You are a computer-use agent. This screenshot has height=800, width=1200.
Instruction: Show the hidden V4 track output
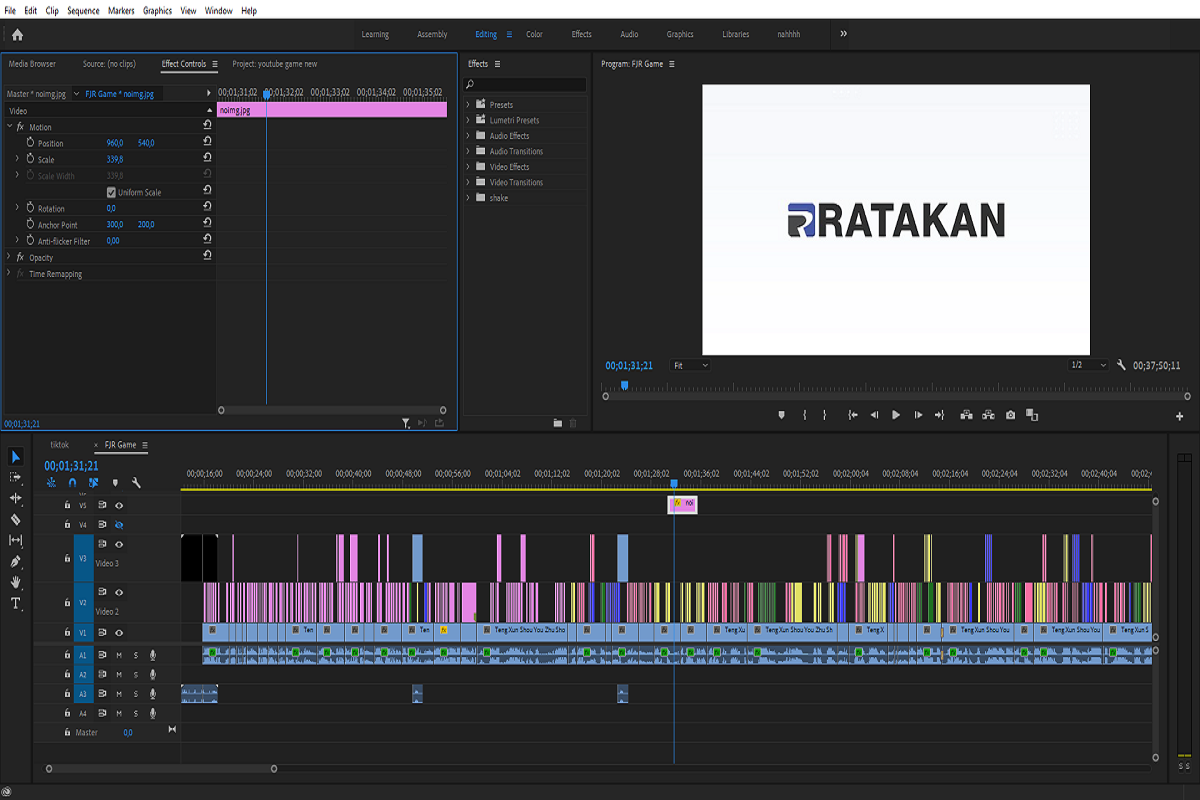tap(118, 525)
